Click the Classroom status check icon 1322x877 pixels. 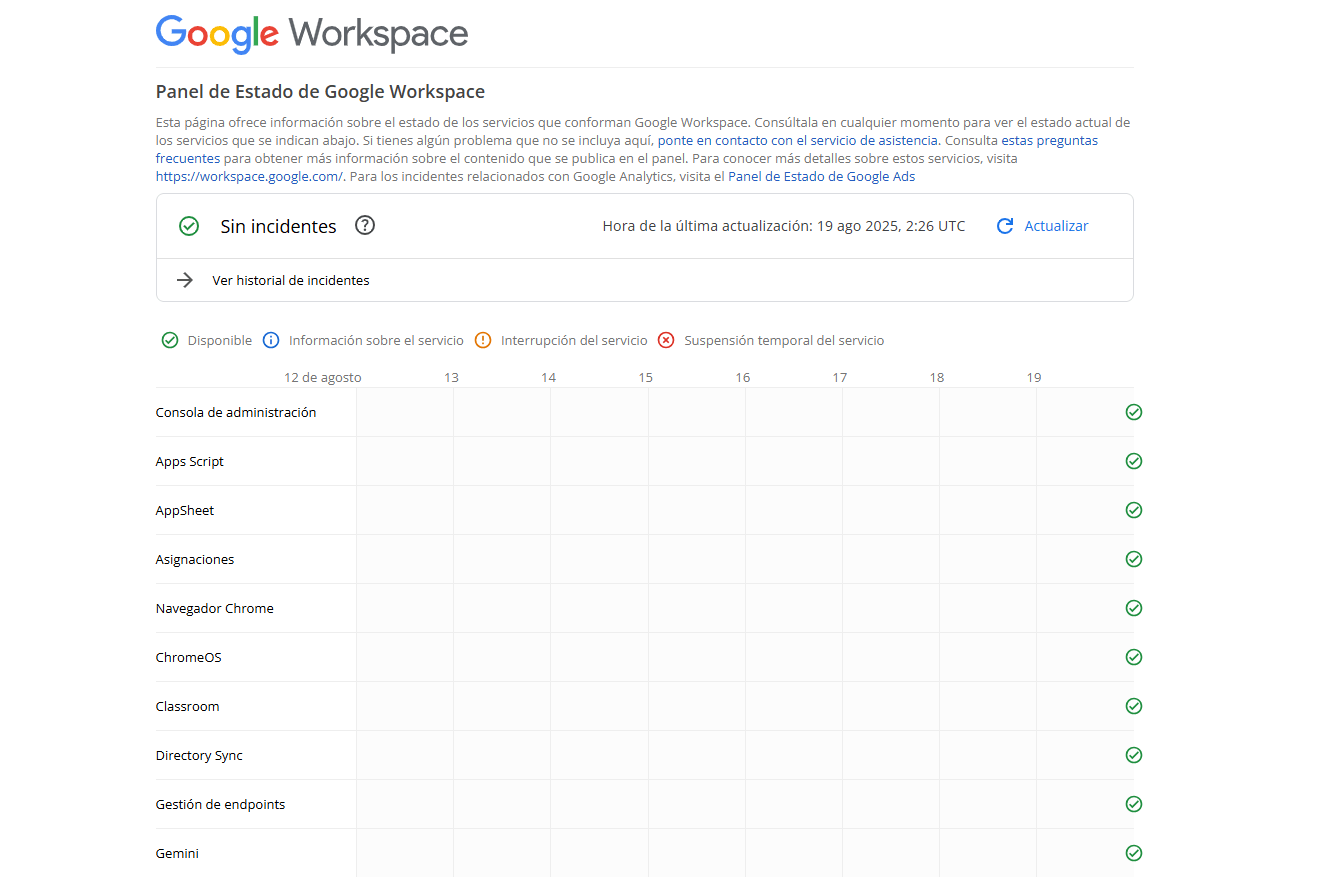(1133, 706)
